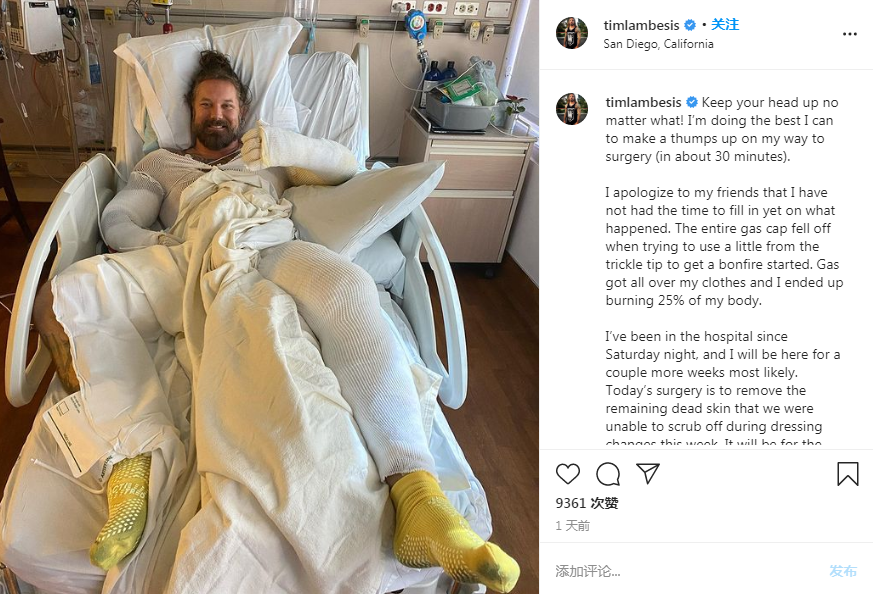The image size is (873, 594).
Task: Click timlambesis username in the caption
Action: [643, 102]
